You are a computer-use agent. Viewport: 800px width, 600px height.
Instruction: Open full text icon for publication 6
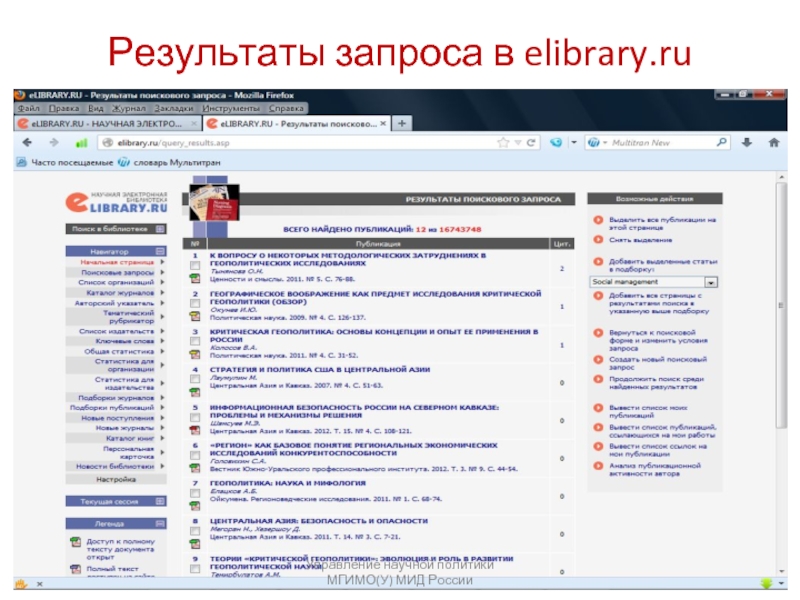195,468
